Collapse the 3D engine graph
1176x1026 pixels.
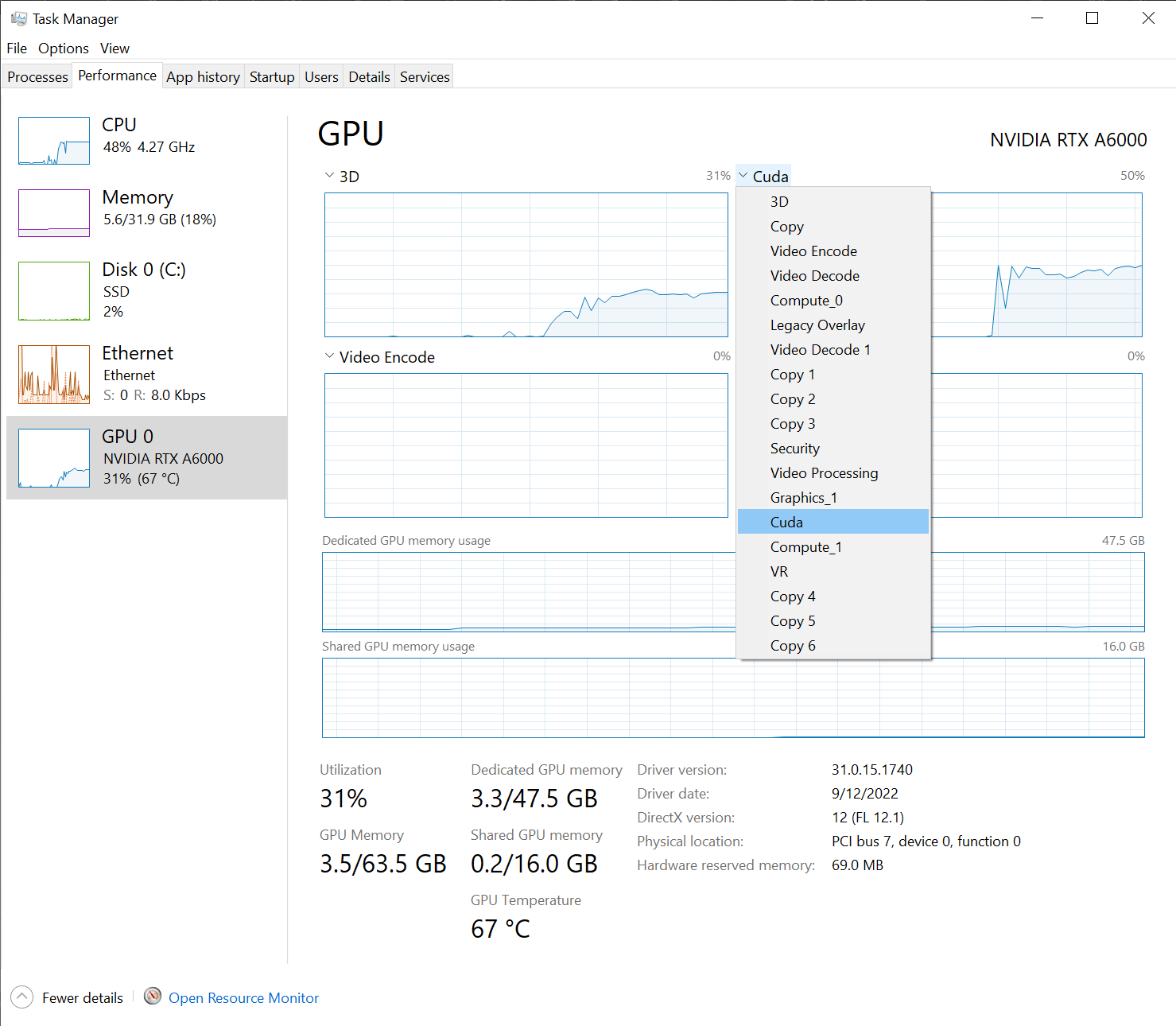click(x=329, y=175)
